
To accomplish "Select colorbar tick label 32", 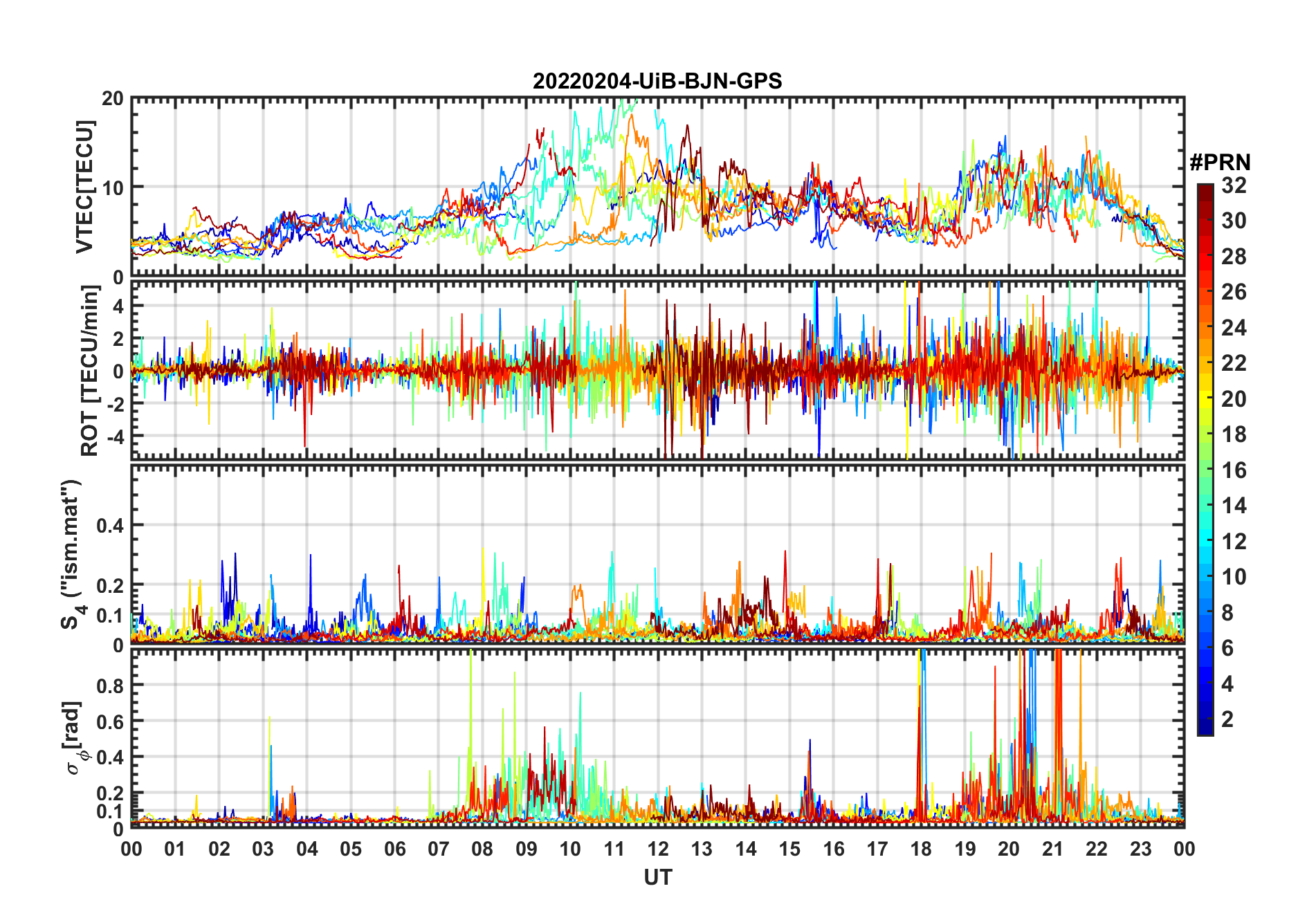I will point(1234,185).
